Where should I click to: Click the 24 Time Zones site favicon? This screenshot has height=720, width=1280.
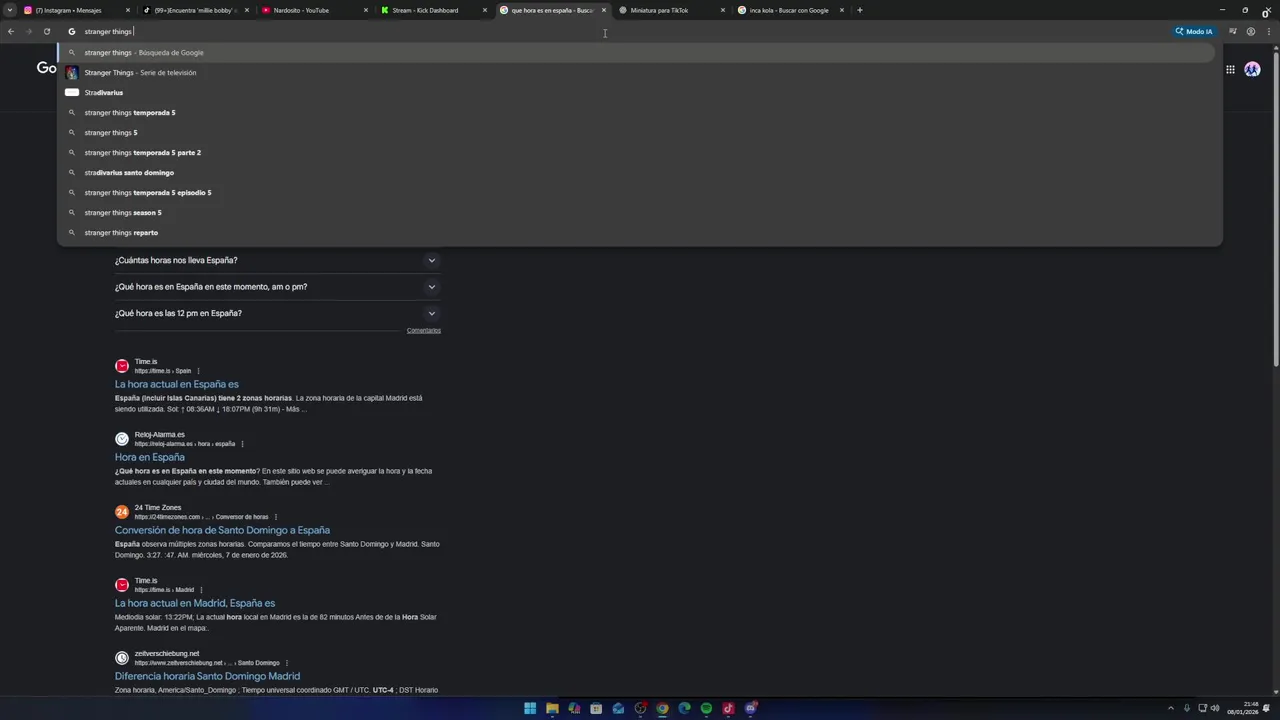[122, 512]
